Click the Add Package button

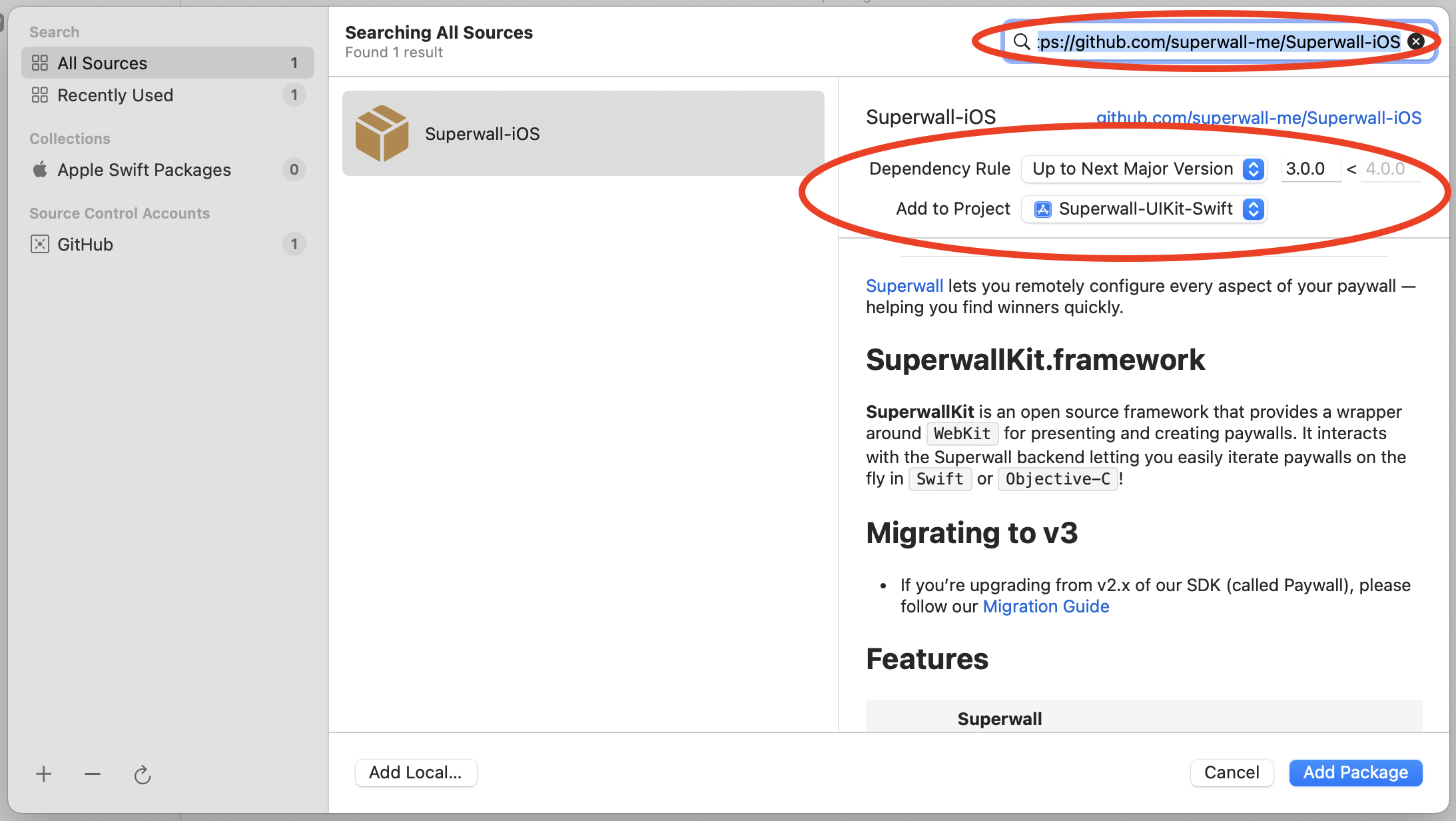pos(1355,772)
